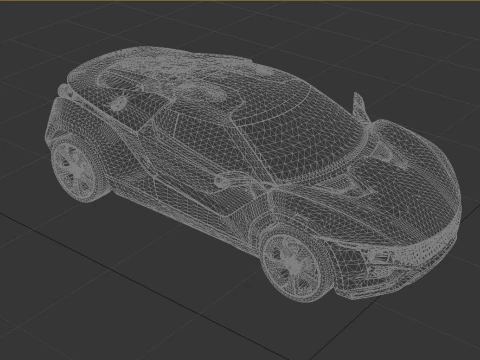The width and height of the screenshot is (480, 360).
Task: Select the raised side mirror near the hood
Action: (x=361, y=107)
